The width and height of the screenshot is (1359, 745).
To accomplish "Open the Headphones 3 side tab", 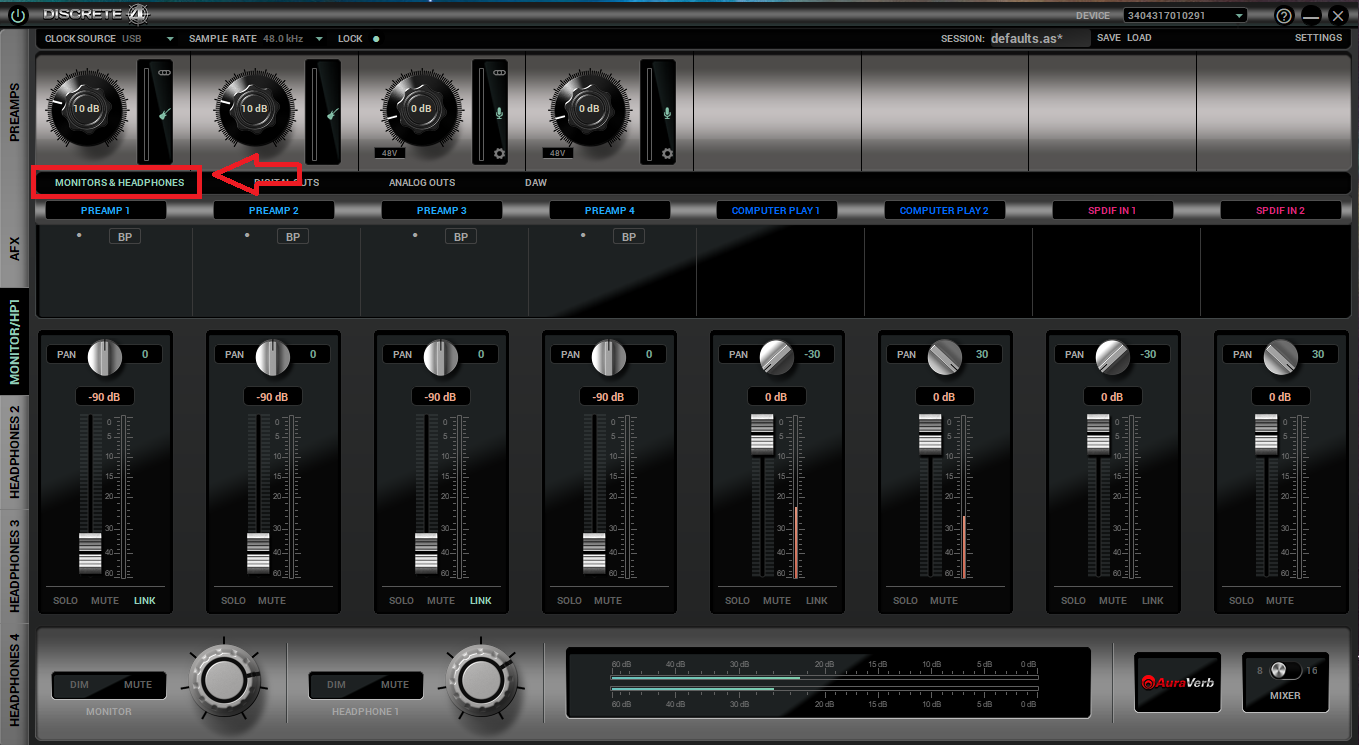I will pyautogui.click(x=15, y=565).
